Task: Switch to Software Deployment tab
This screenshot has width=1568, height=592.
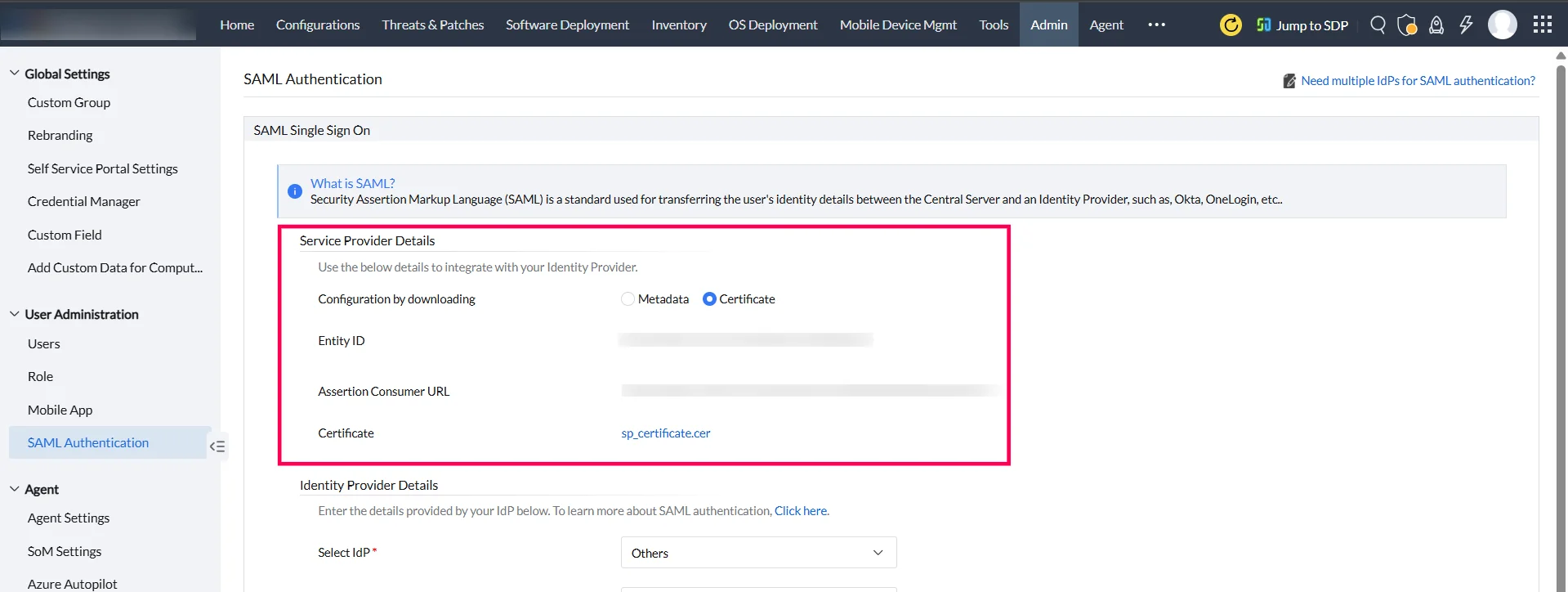Action: click(x=567, y=25)
